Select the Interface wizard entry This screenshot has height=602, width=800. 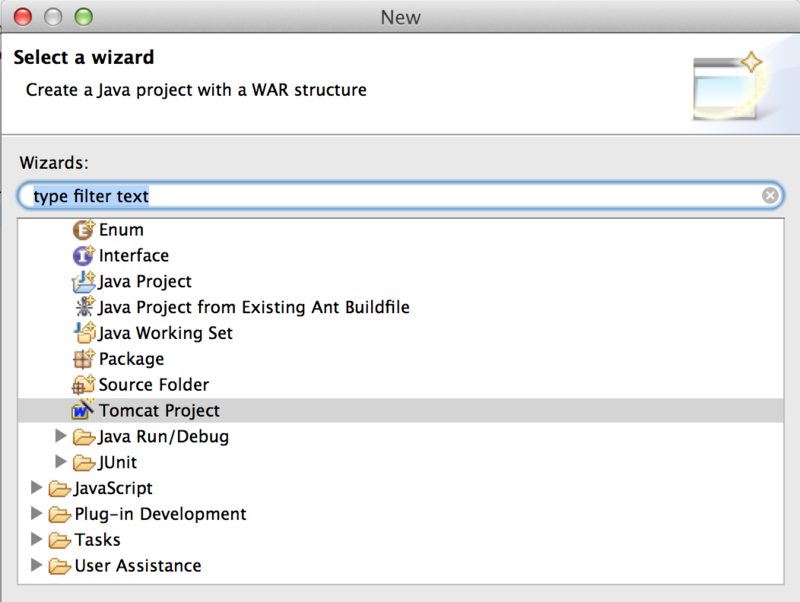coord(134,256)
